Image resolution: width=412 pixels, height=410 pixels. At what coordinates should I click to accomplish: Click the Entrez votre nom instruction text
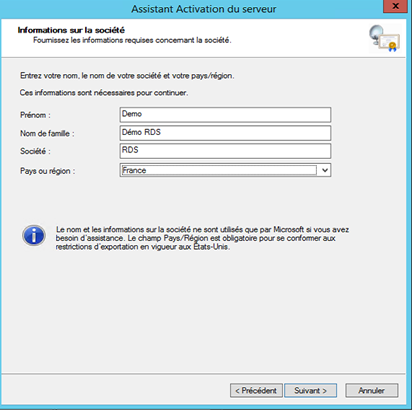[127, 76]
